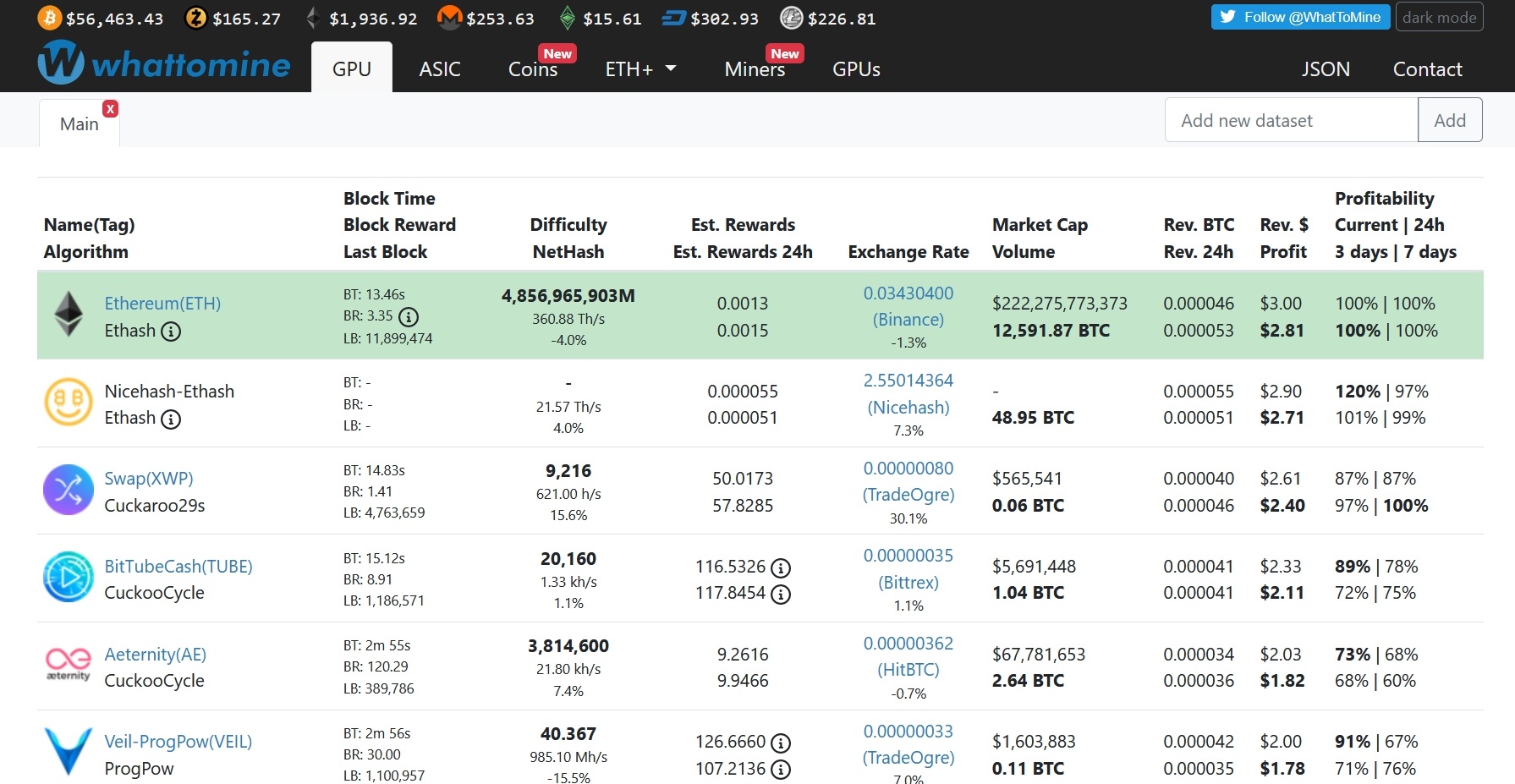The height and width of the screenshot is (784, 1515).
Task: Select the Main dataset tab
Action: (80, 123)
